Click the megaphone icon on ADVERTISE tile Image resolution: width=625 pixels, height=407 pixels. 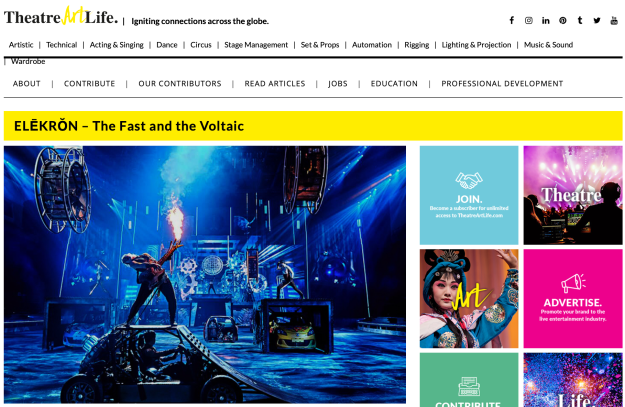click(x=573, y=283)
